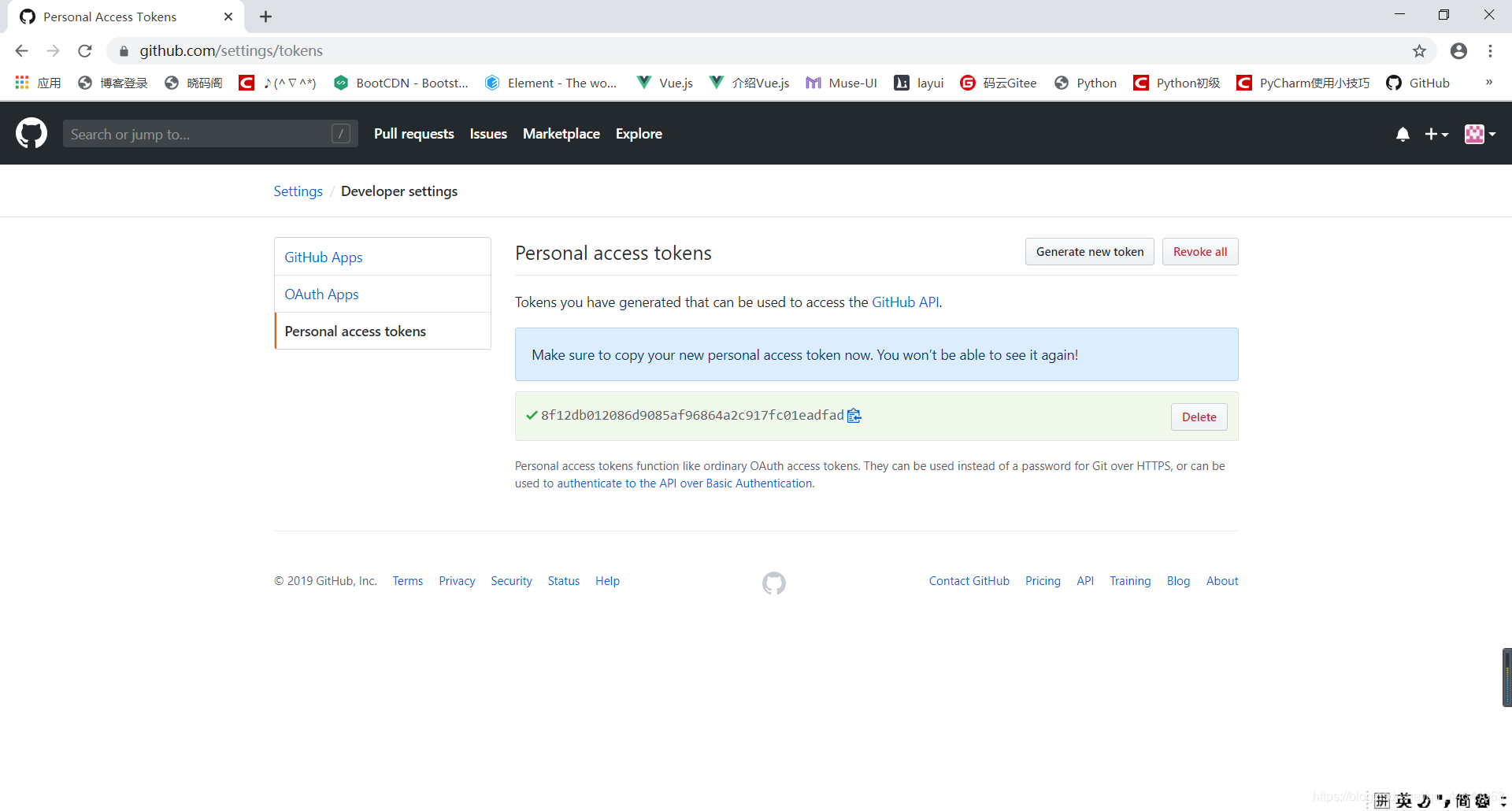The image size is (1512, 811).
Task: Open footer Help link
Action: (x=607, y=581)
